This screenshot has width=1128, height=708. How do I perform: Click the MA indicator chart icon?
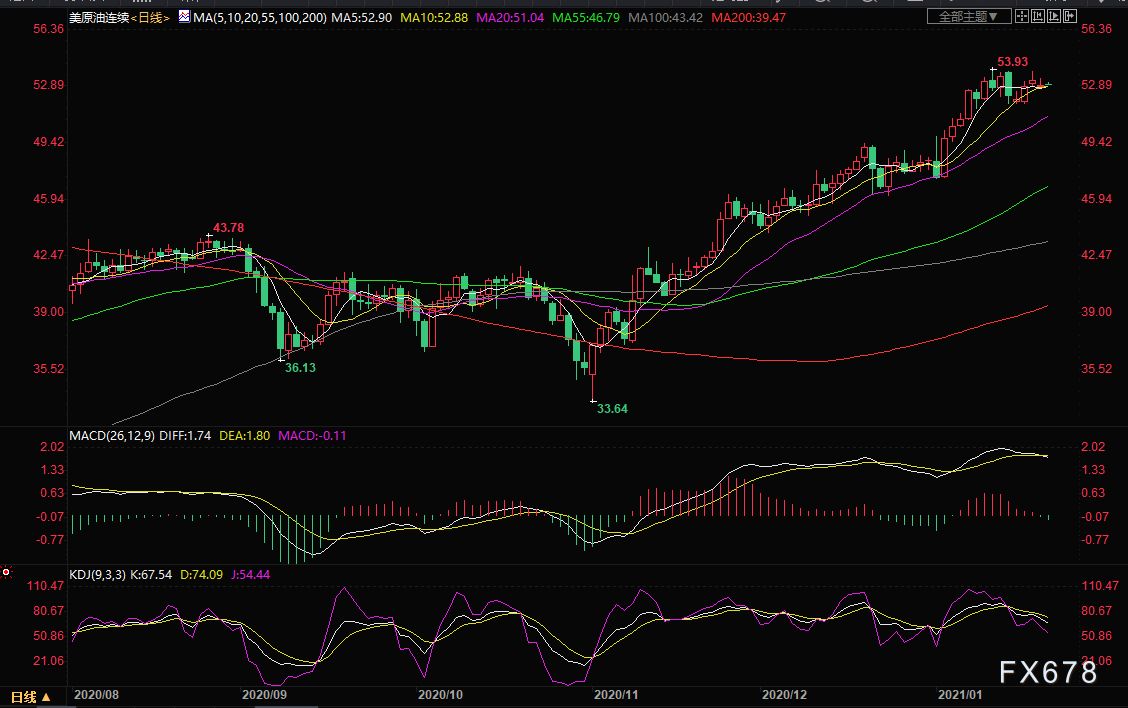pyautogui.click(x=185, y=17)
